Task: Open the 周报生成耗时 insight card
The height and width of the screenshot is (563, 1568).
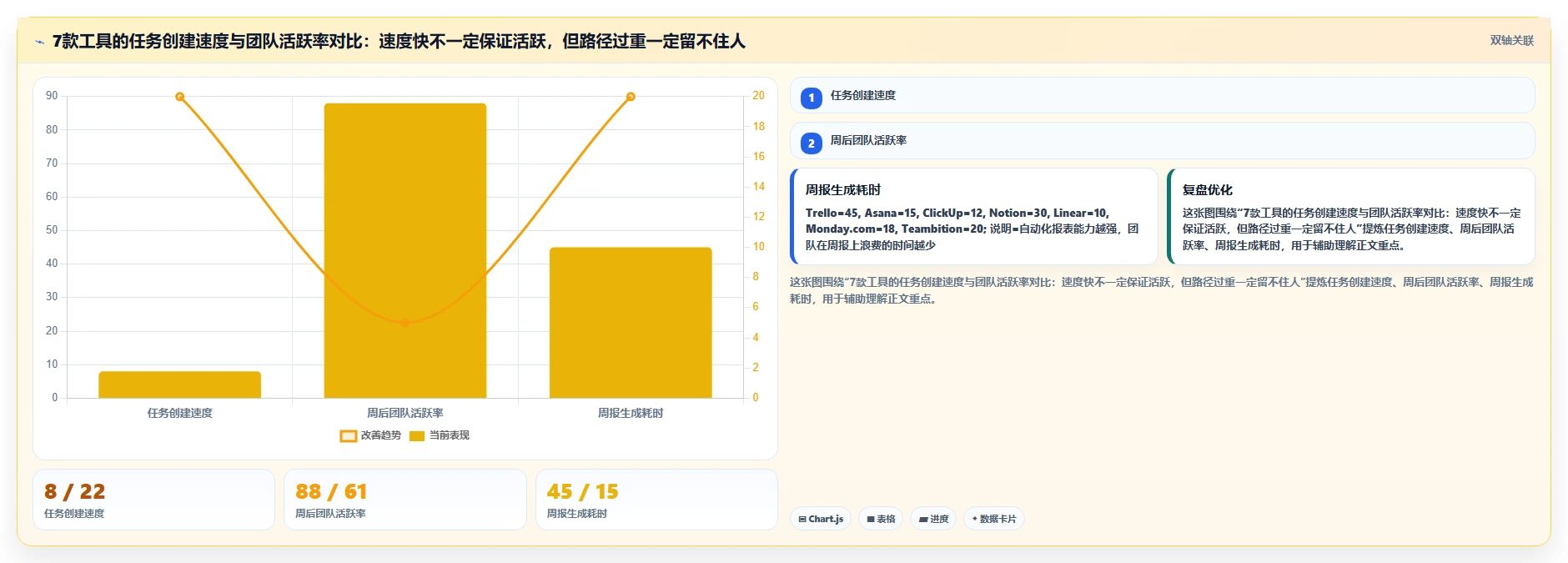Action: pyautogui.click(x=973, y=217)
